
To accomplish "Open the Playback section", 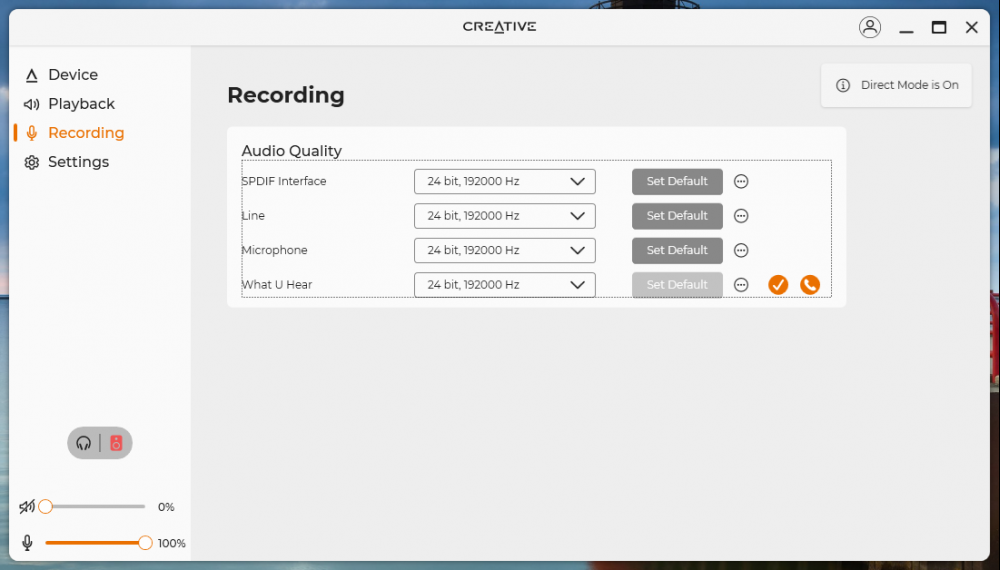I will point(80,104).
